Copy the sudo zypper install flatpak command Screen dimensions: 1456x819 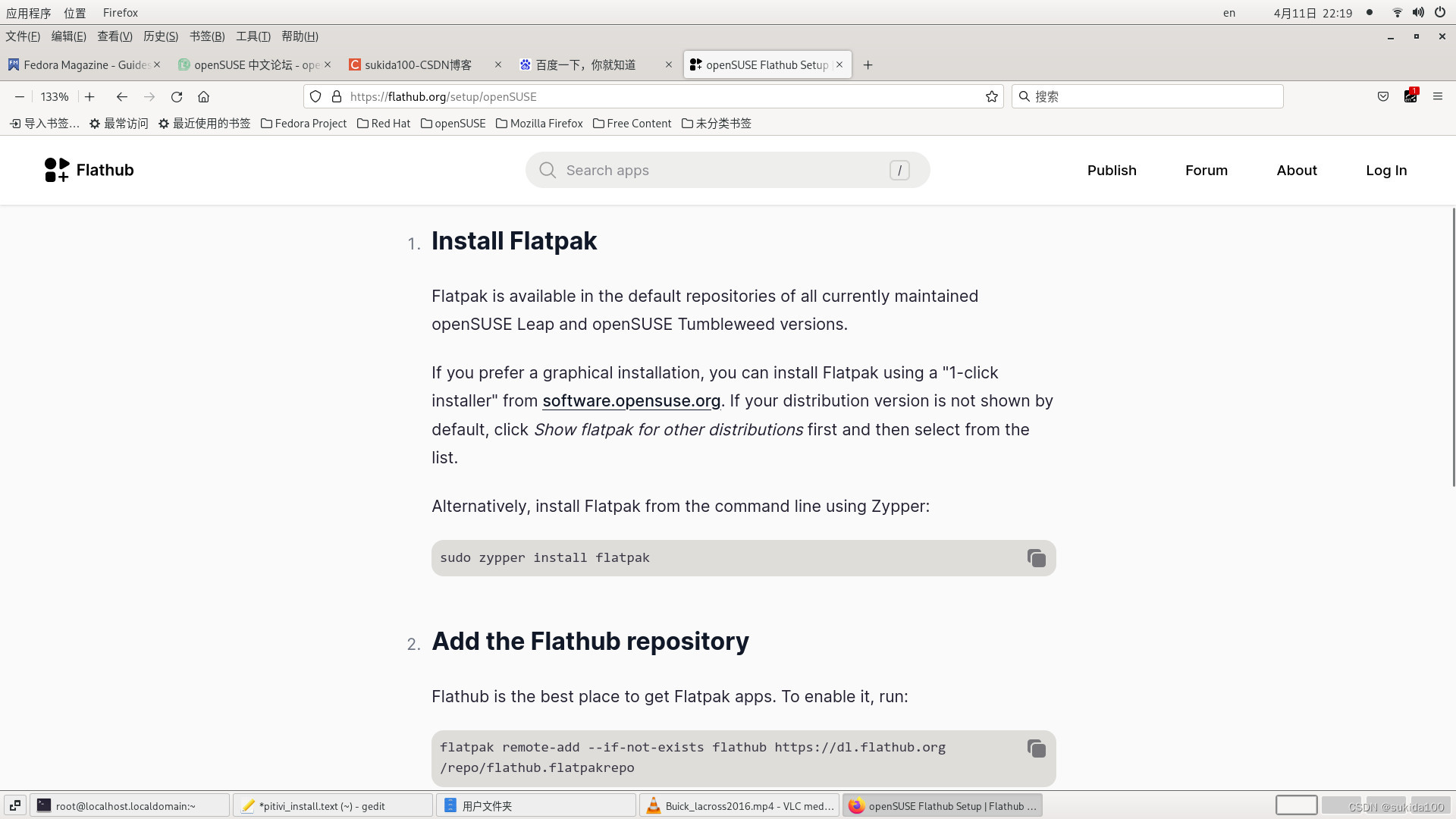click(1036, 558)
